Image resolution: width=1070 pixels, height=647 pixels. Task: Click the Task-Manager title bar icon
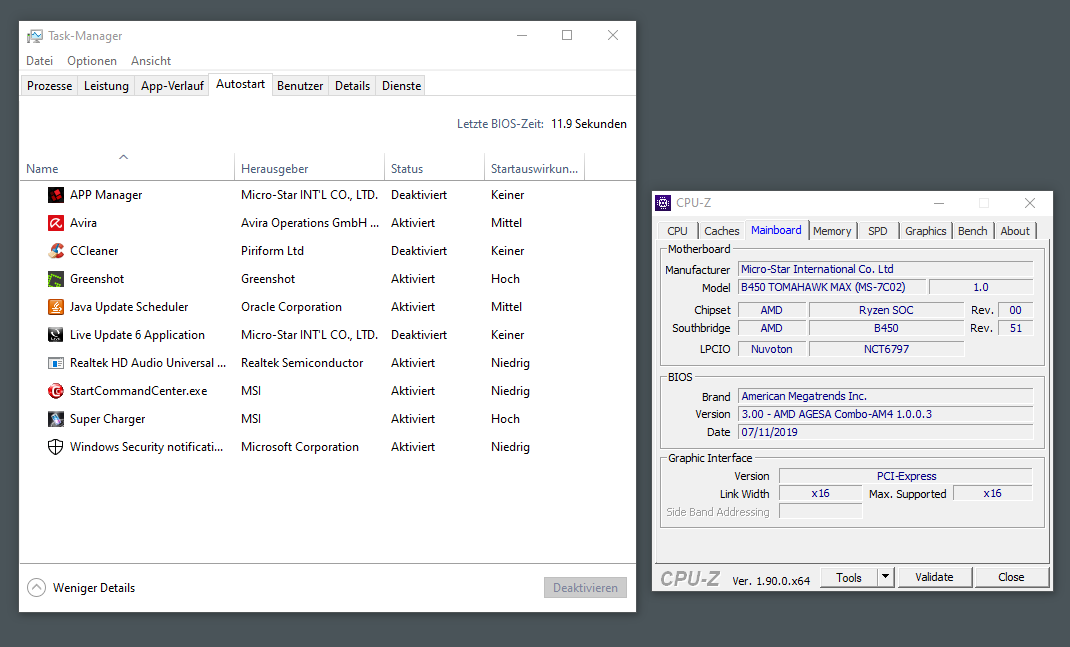click(35, 36)
